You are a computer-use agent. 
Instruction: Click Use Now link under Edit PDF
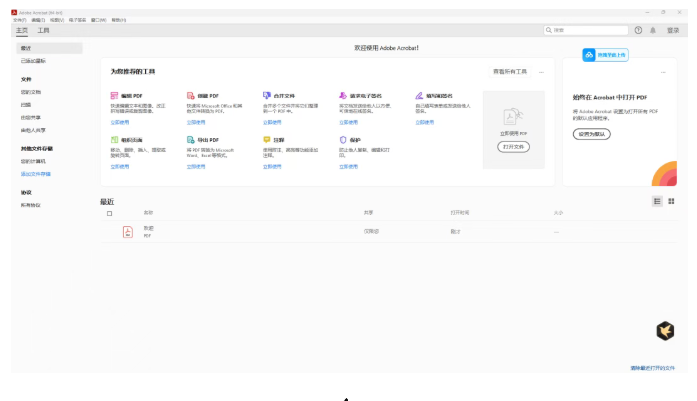(120, 122)
